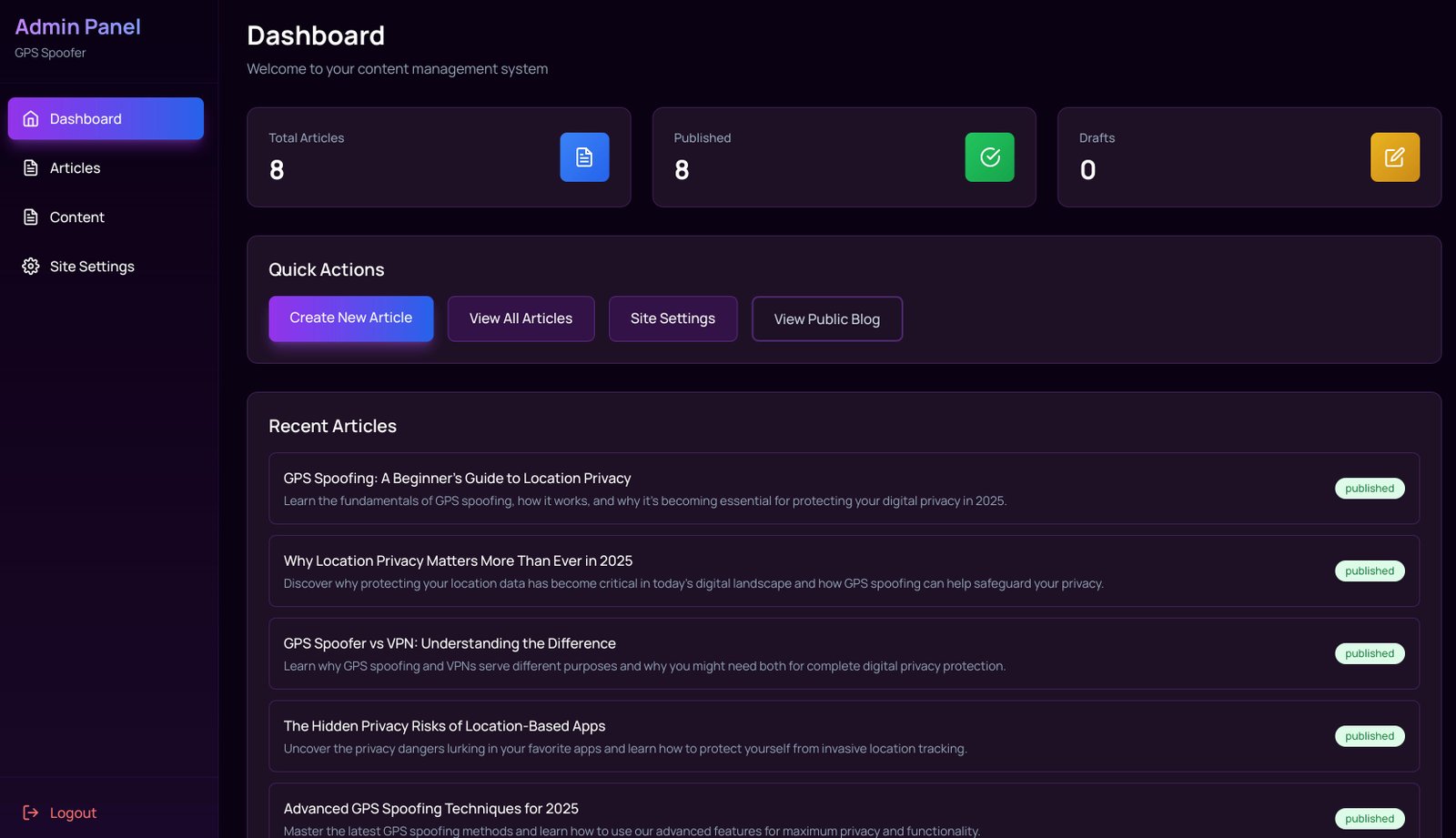
Task: Click the yellow Drafts edit icon
Action: [1394, 157]
